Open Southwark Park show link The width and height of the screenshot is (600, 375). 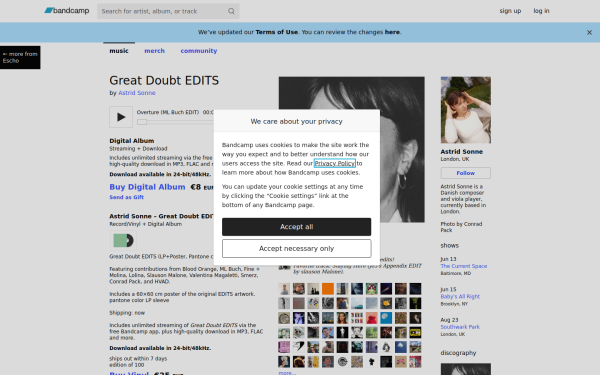click(460, 327)
